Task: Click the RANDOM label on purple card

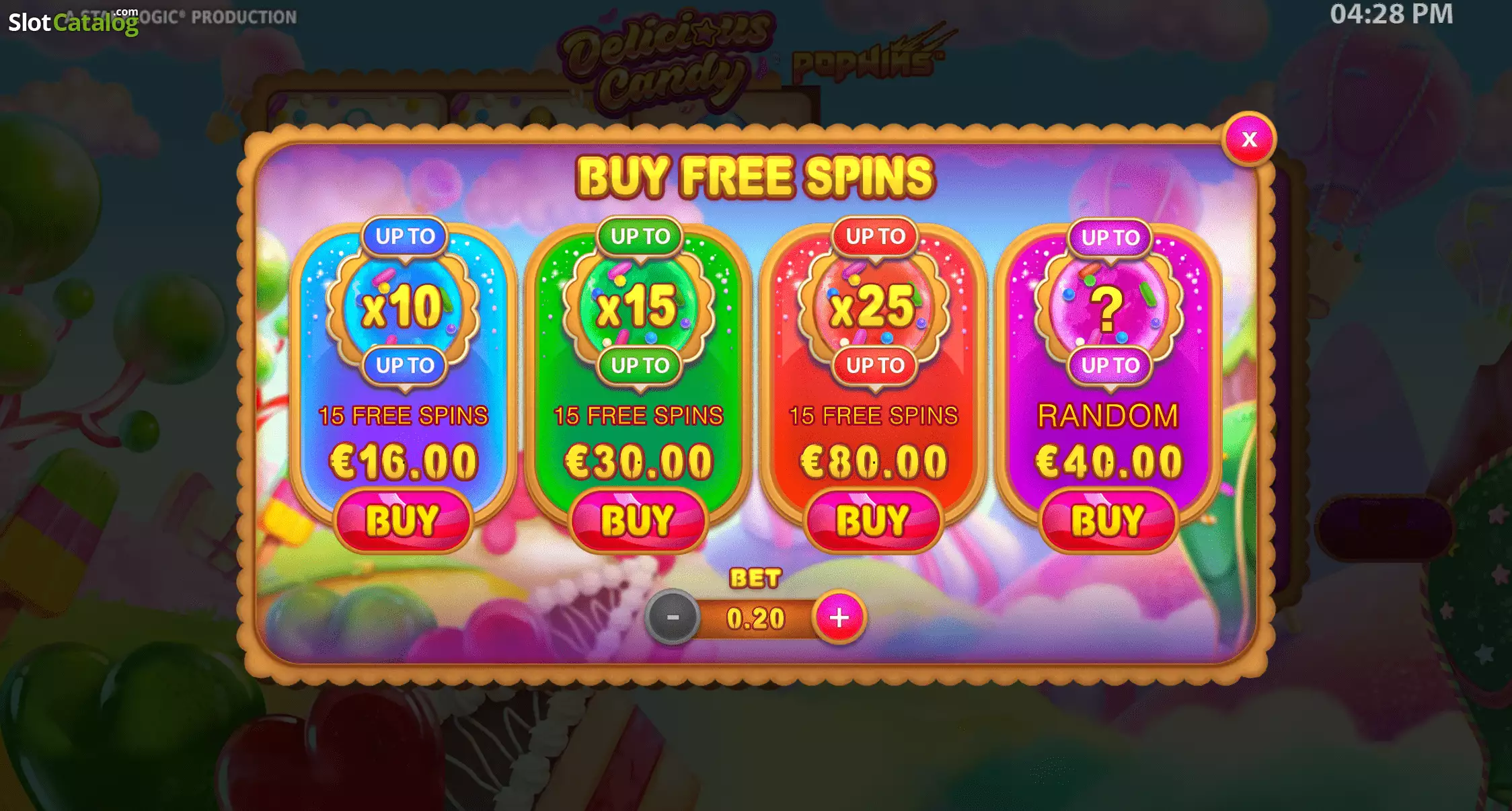Action: (1108, 416)
